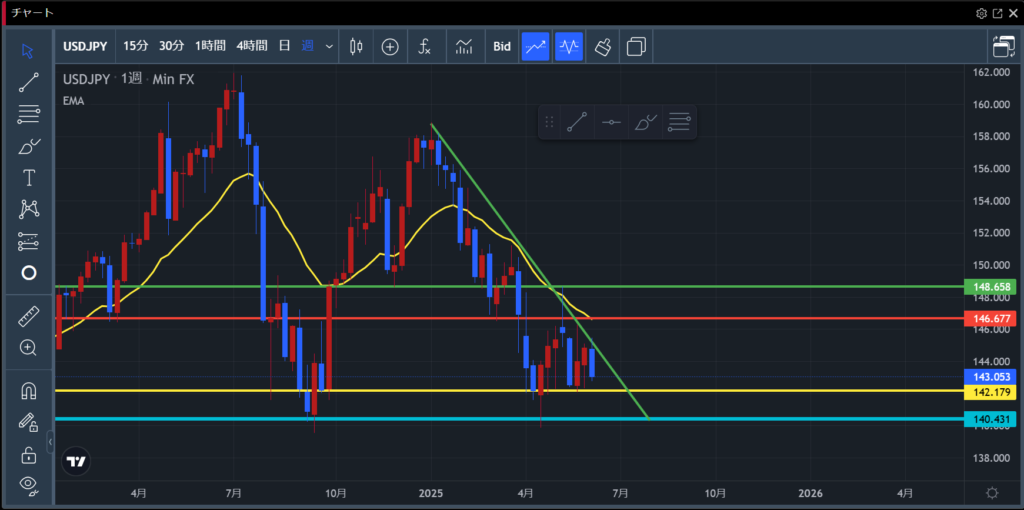Select the cursor arrow tool
The width and height of the screenshot is (1024, 510).
[x=28, y=51]
